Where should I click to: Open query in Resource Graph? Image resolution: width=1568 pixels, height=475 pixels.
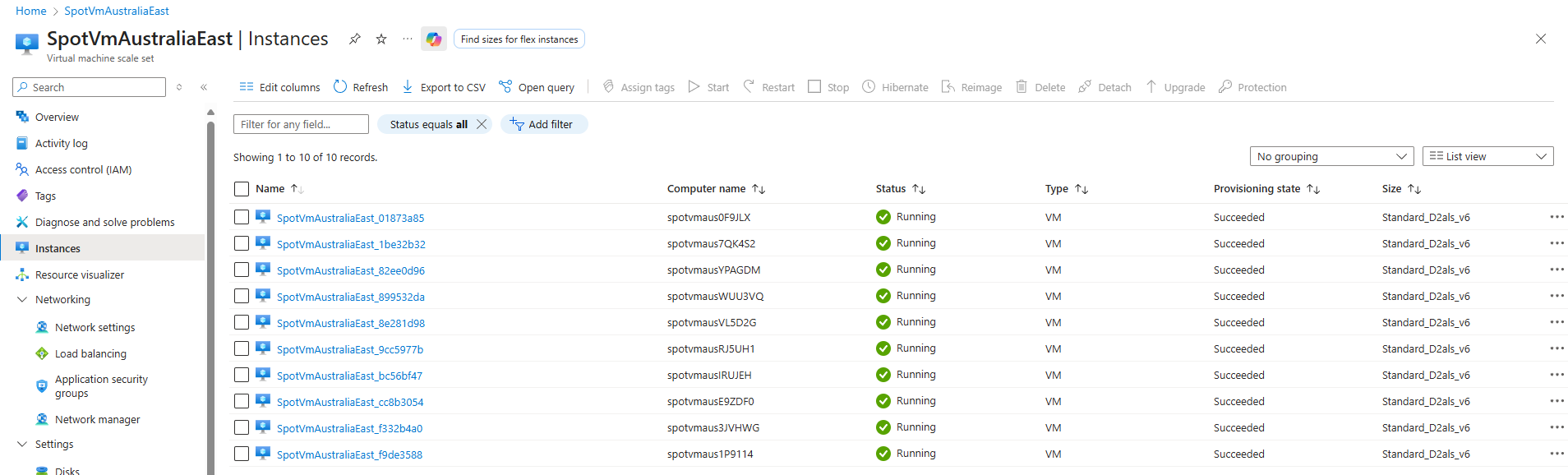pos(537,87)
